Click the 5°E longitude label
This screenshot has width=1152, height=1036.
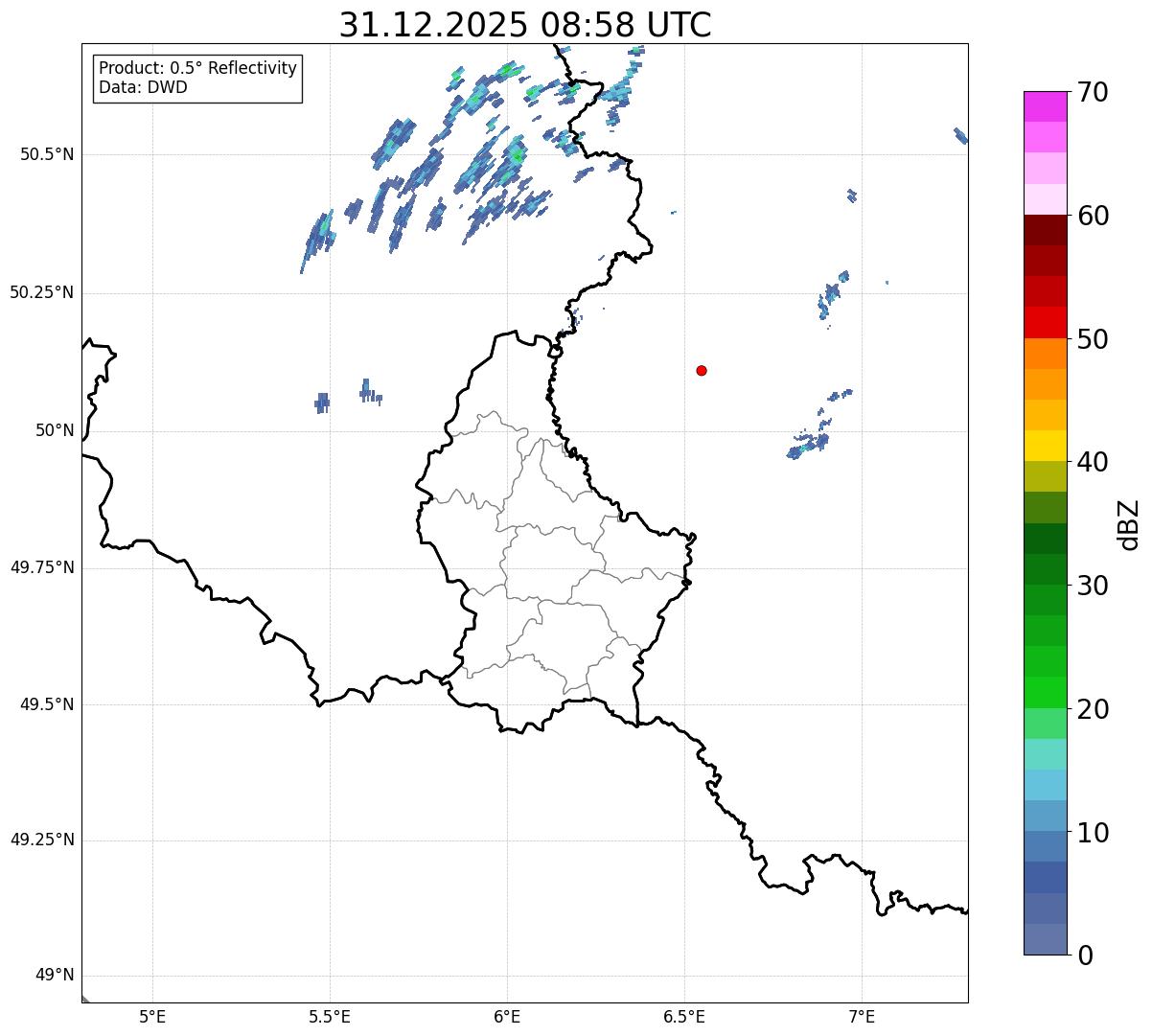(x=152, y=1016)
